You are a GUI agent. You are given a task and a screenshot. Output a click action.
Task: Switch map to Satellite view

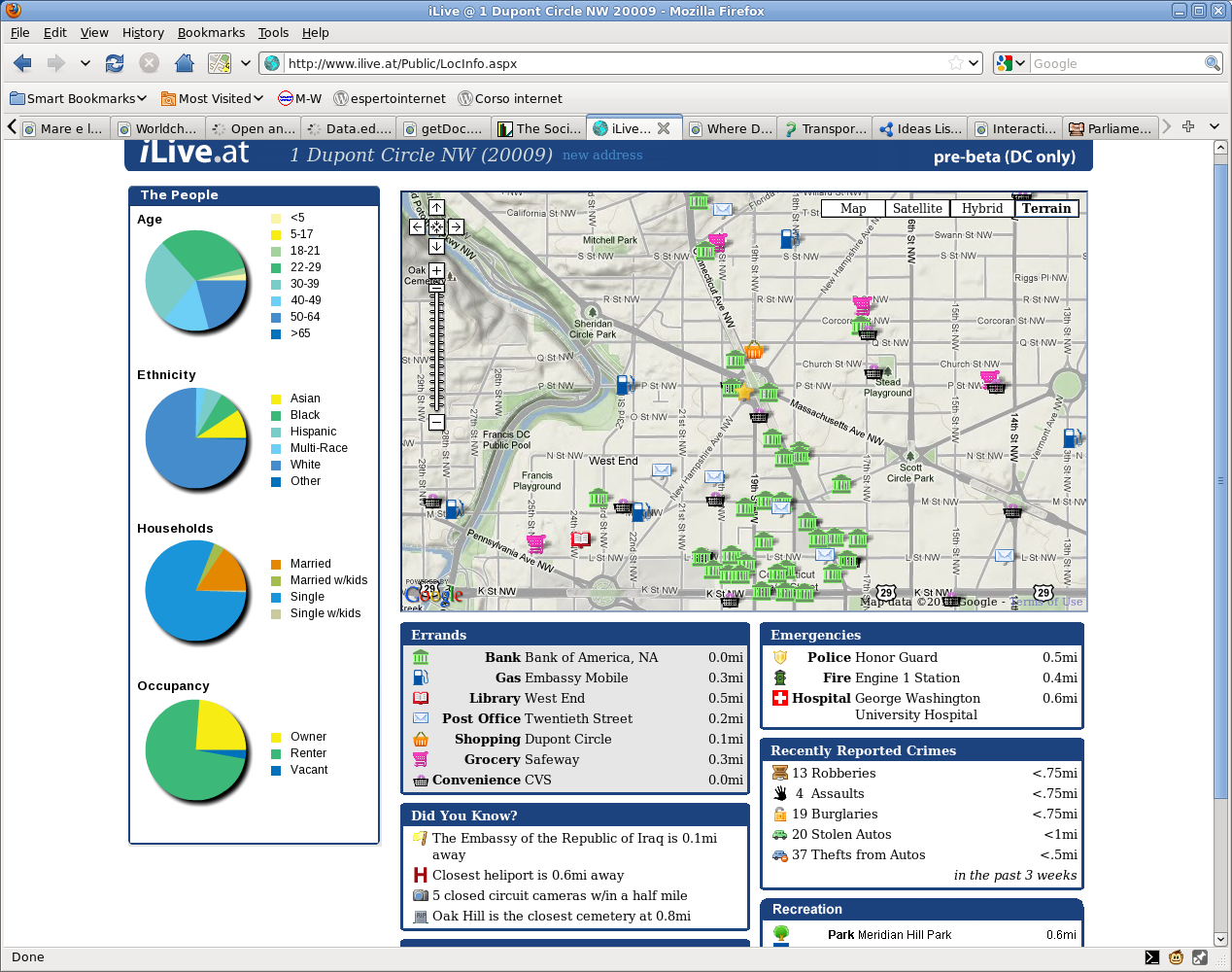click(917, 208)
